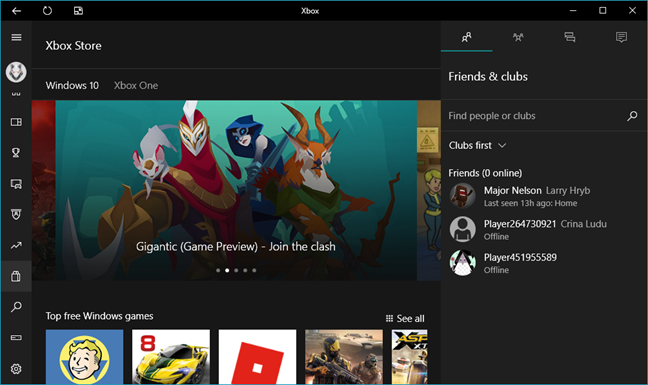Click See all for top free games
Screen dimensions: 648x385
click(x=405, y=318)
